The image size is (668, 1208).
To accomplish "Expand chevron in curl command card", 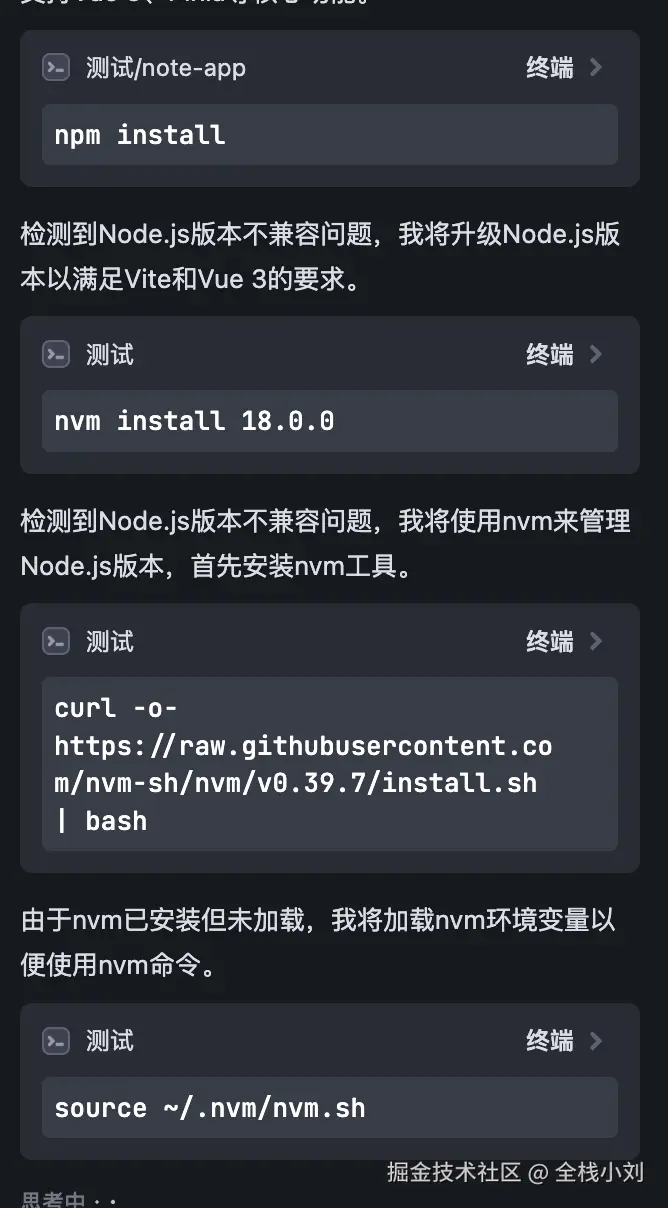I will click(x=596, y=641).
